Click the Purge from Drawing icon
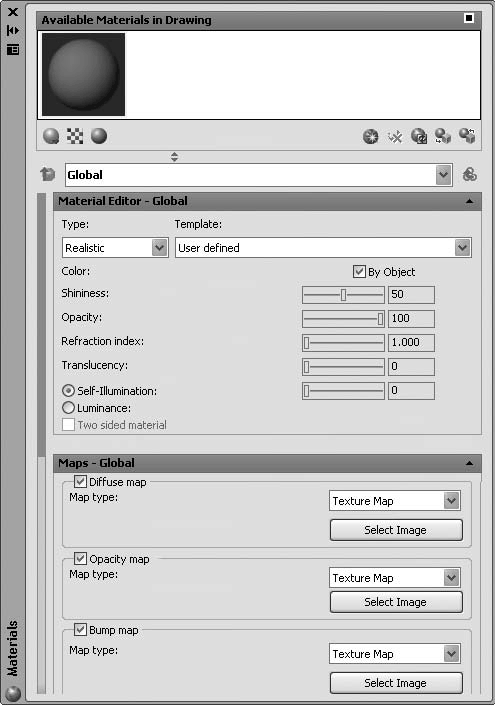 tap(395, 136)
